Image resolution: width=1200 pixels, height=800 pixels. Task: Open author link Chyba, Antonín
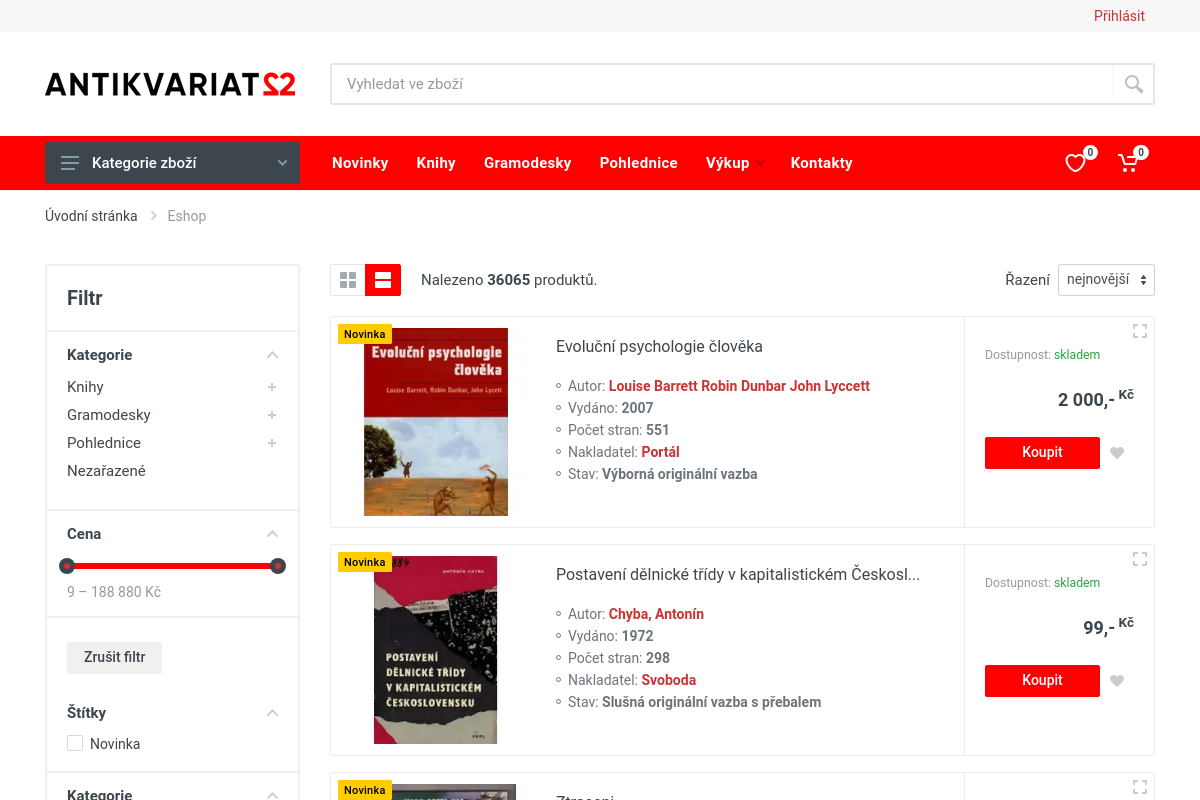pyautogui.click(x=656, y=614)
